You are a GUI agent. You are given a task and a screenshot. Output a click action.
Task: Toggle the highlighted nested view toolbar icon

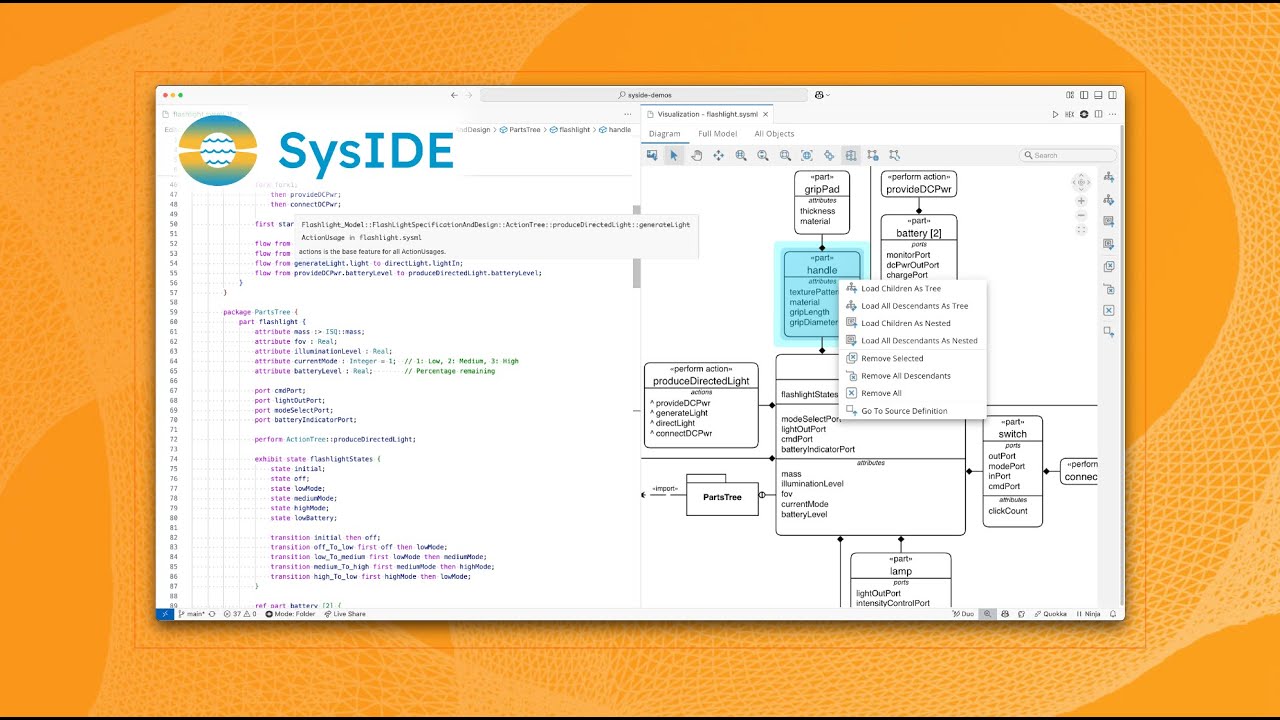point(851,155)
